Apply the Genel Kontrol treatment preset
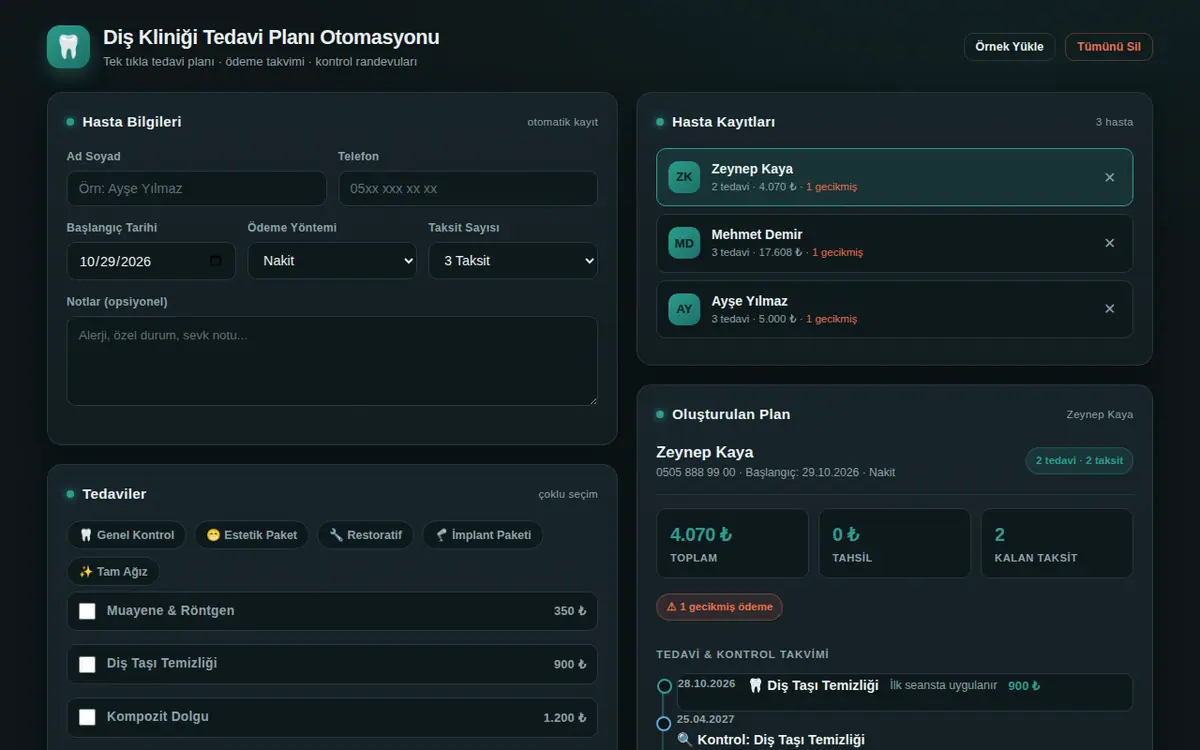The image size is (1200, 750). [127, 535]
